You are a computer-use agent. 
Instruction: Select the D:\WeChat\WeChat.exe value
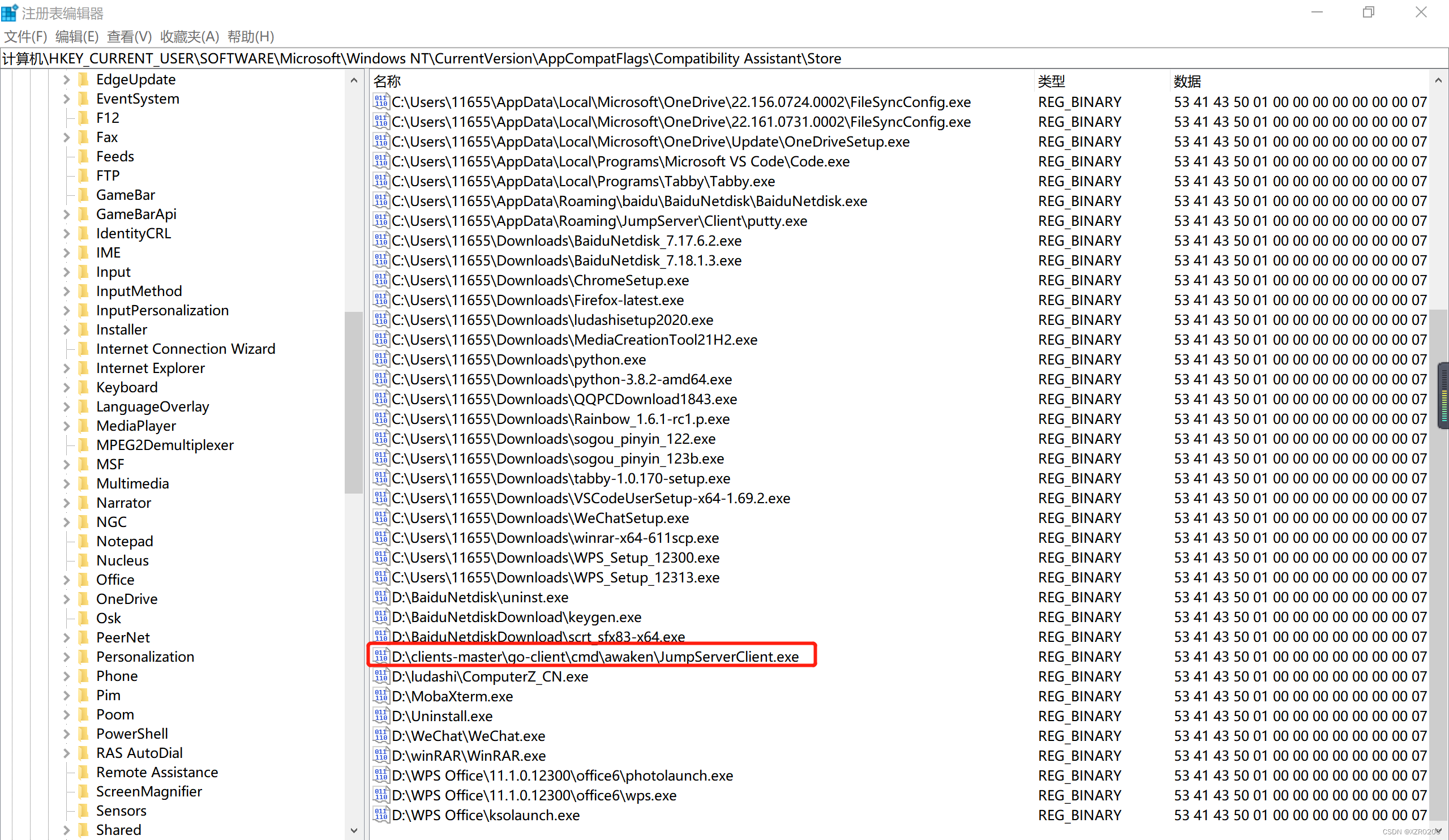point(468,736)
